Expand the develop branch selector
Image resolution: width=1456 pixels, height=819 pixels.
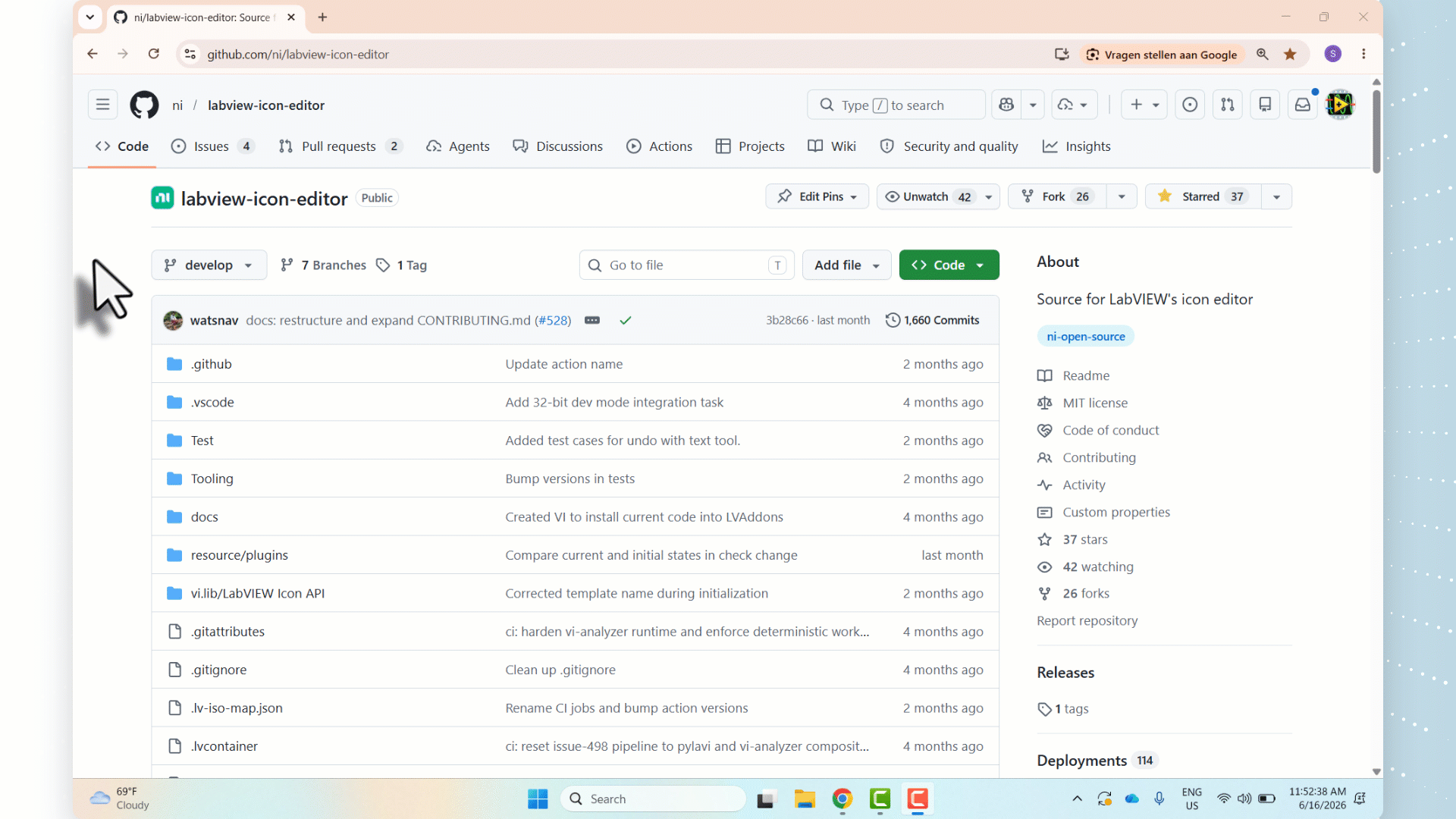[x=209, y=265]
